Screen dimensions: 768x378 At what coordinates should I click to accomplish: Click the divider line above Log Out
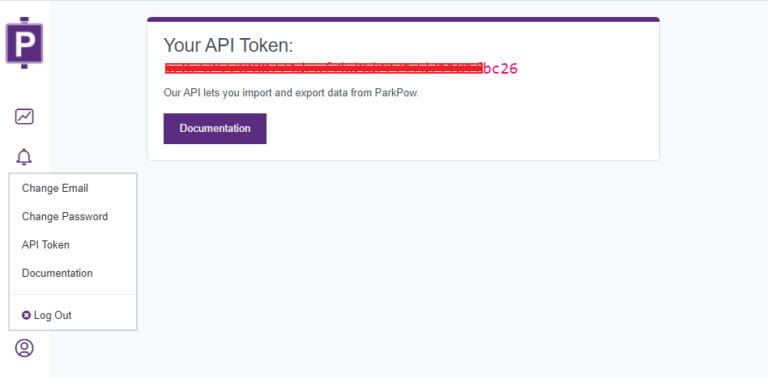(x=72, y=294)
